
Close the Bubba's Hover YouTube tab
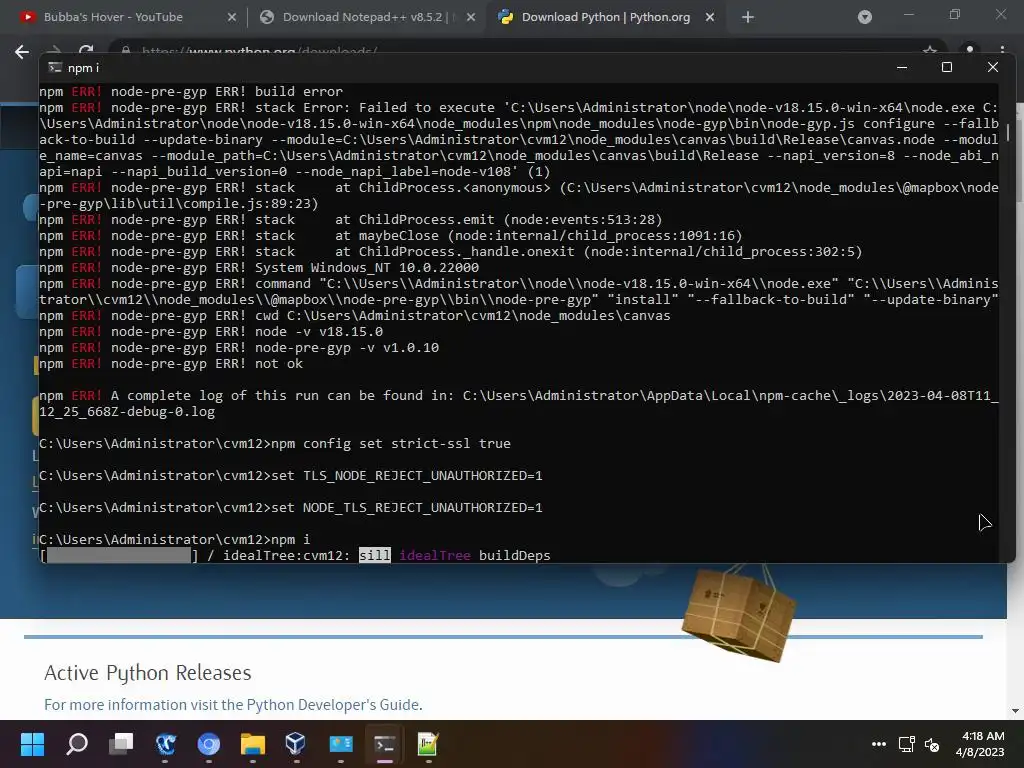[x=232, y=18]
